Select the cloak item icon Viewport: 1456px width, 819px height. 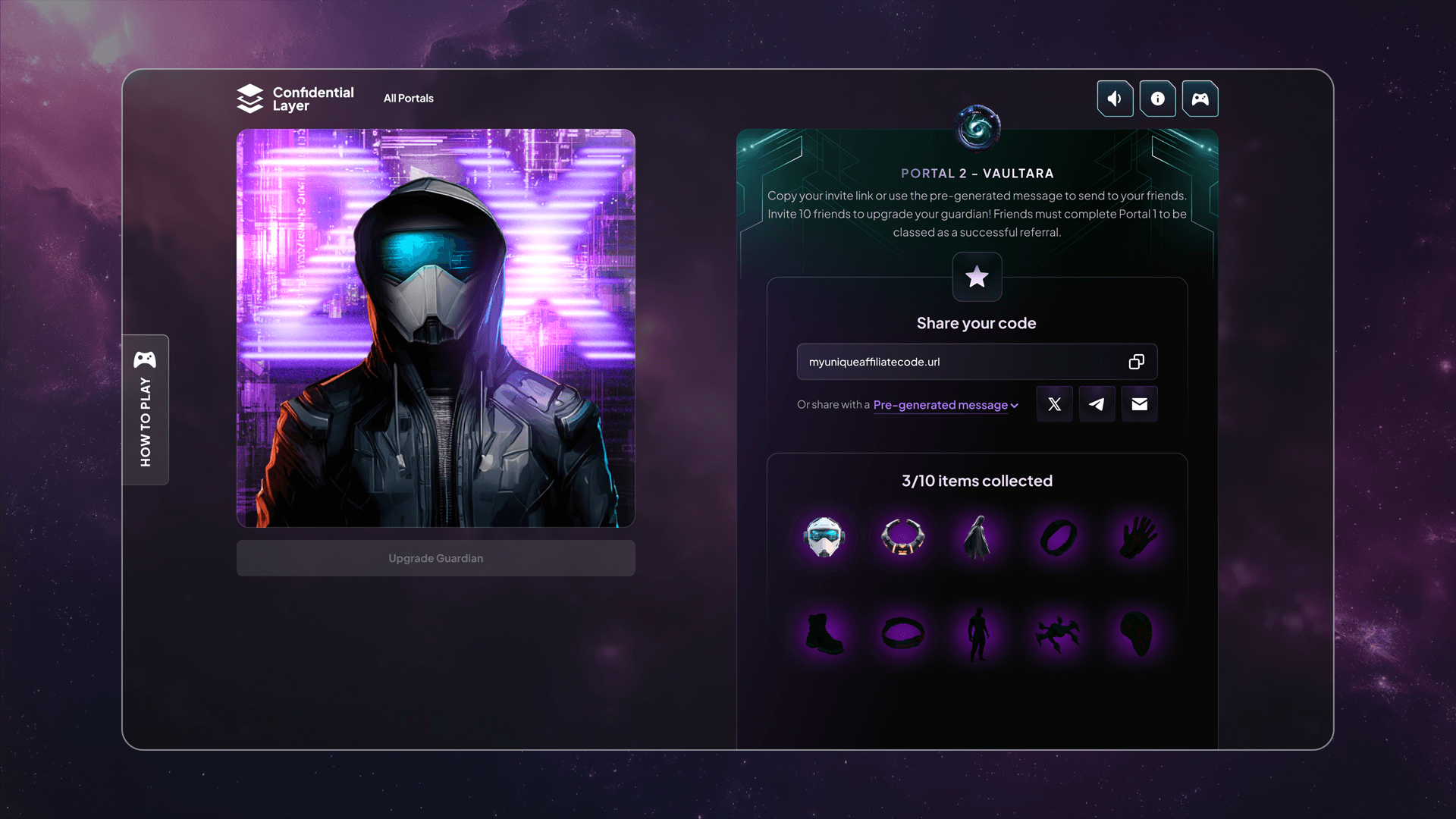[977, 537]
